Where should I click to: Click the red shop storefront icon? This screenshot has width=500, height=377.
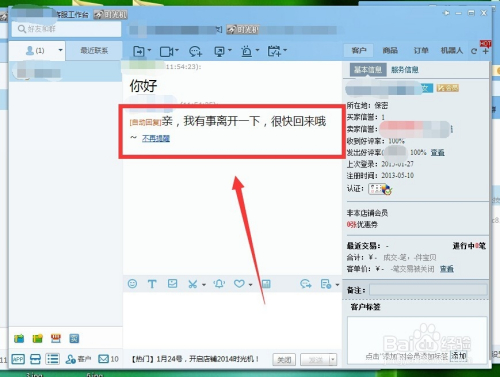(x=56, y=339)
